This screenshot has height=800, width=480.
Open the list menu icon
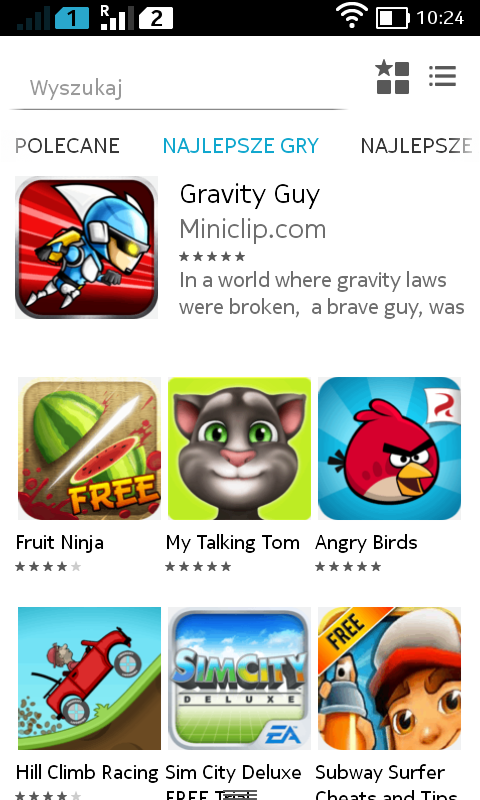point(442,77)
